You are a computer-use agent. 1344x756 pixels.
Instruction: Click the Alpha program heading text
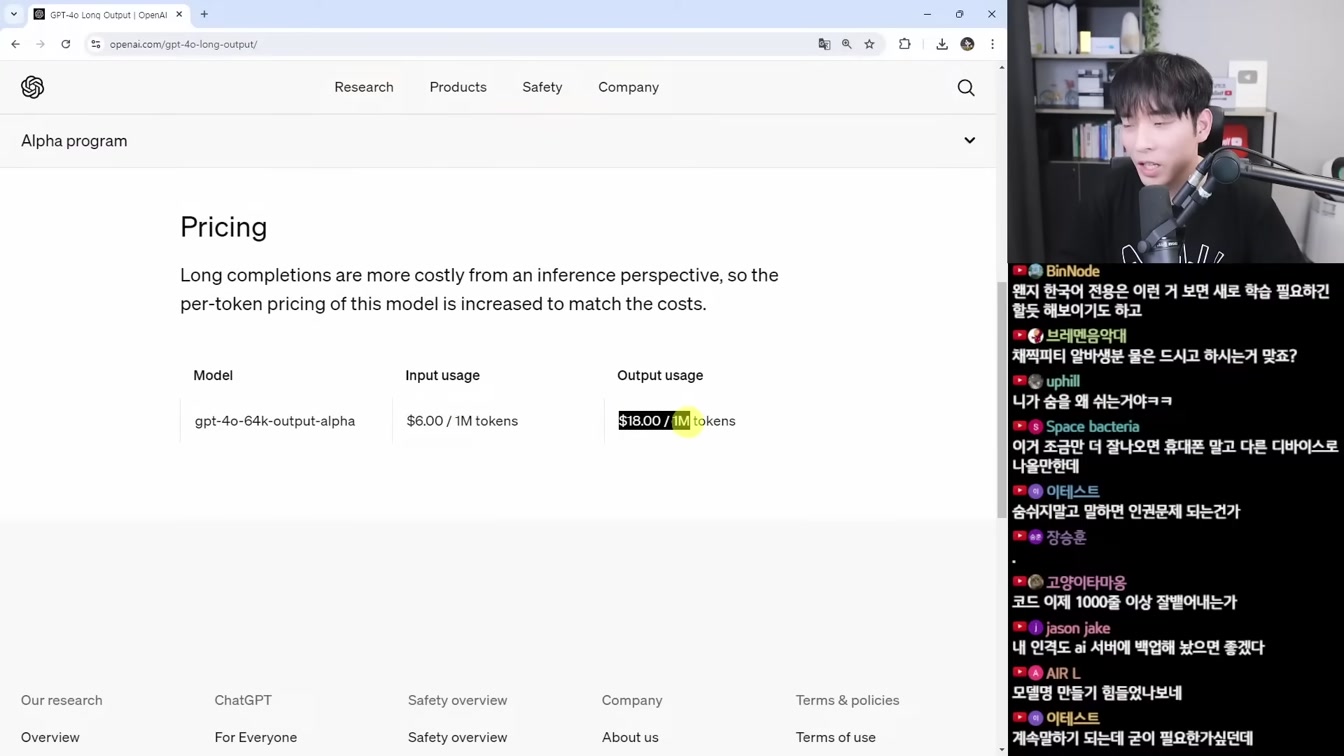pyautogui.click(x=74, y=141)
